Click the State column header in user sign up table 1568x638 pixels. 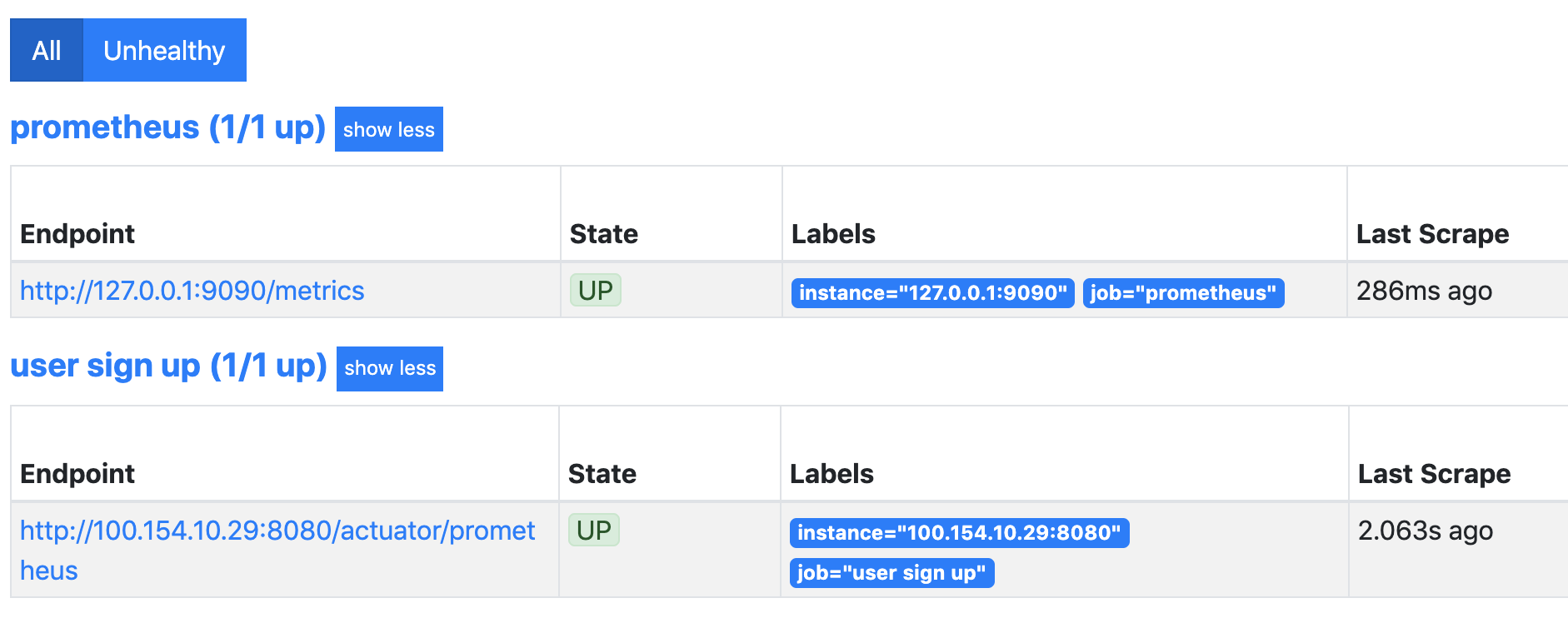point(602,474)
